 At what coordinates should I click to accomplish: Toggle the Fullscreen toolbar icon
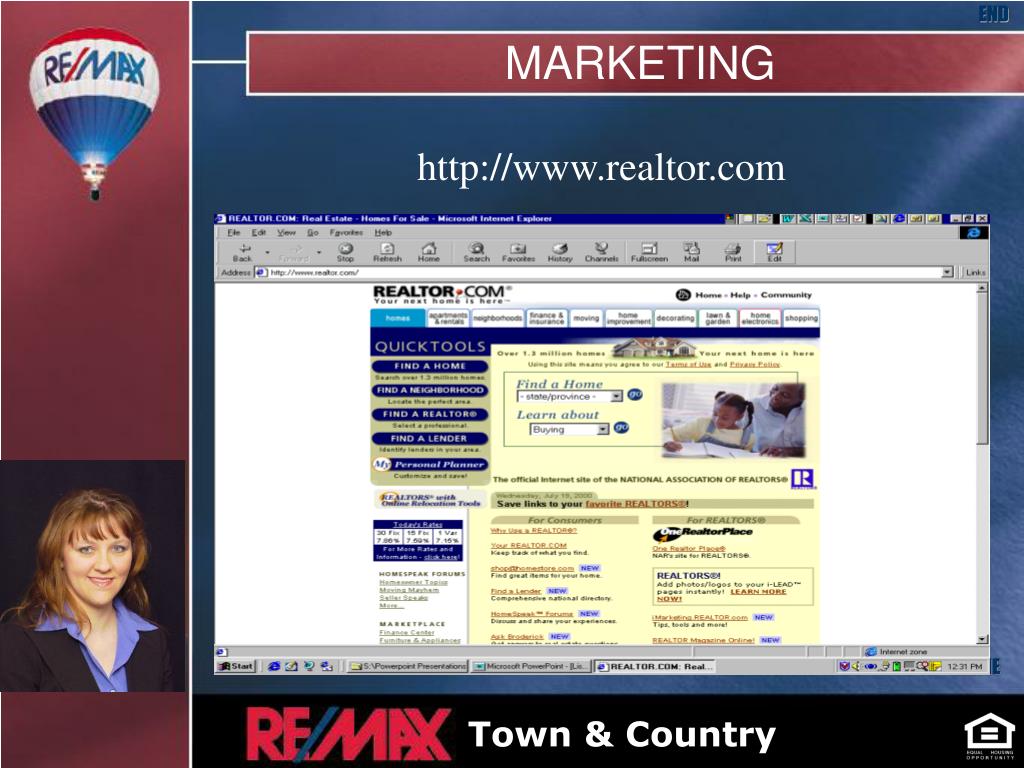coord(649,252)
